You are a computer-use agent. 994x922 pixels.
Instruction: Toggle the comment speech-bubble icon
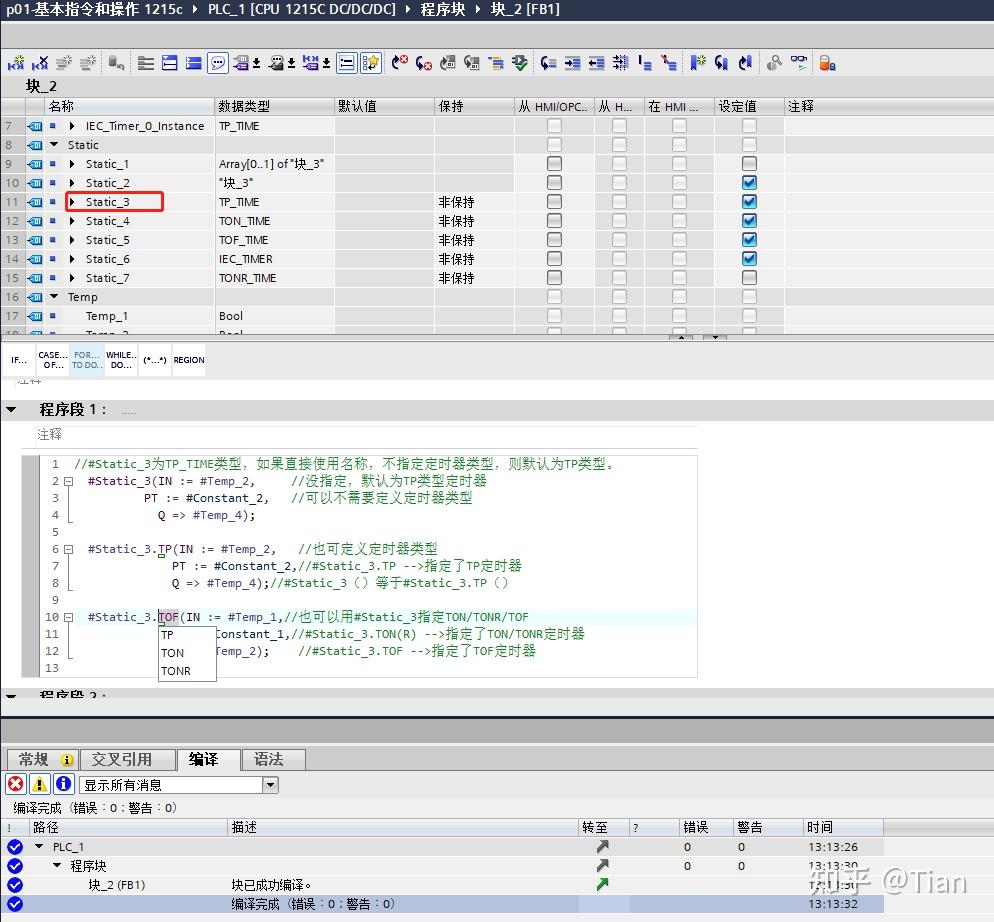pyautogui.click(x=218, y=63)
